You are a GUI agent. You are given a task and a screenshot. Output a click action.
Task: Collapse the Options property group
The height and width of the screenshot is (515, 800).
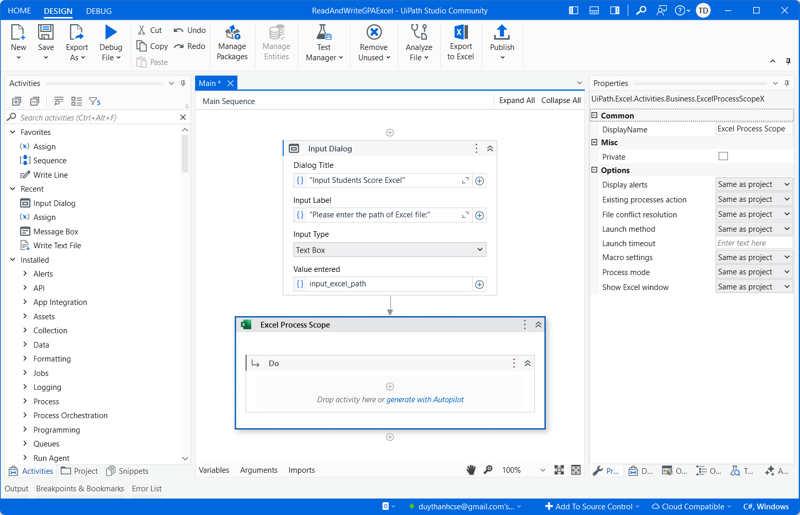click(x=594, y=170)
